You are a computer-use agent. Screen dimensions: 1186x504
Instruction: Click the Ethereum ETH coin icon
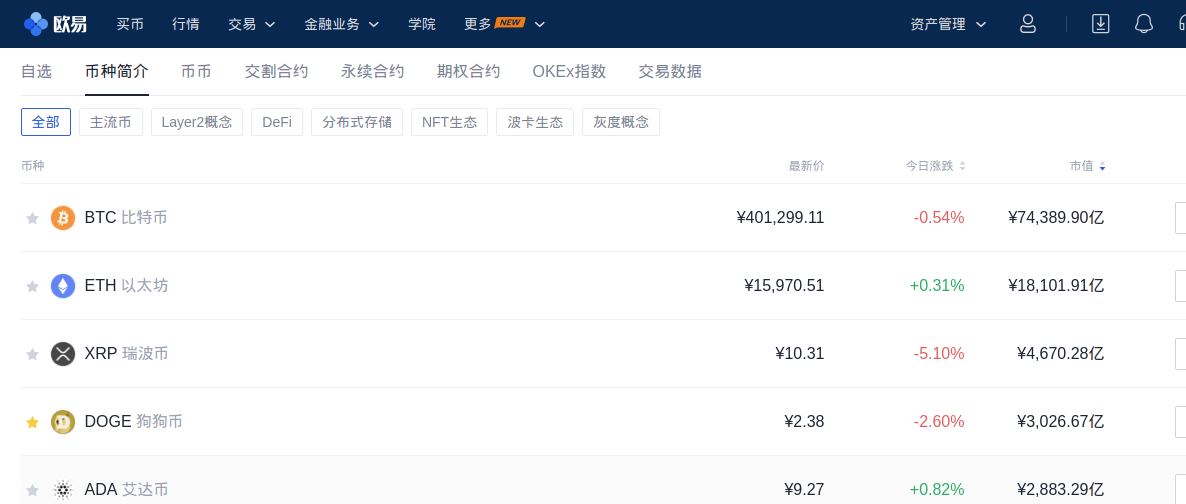pos(63,286)
